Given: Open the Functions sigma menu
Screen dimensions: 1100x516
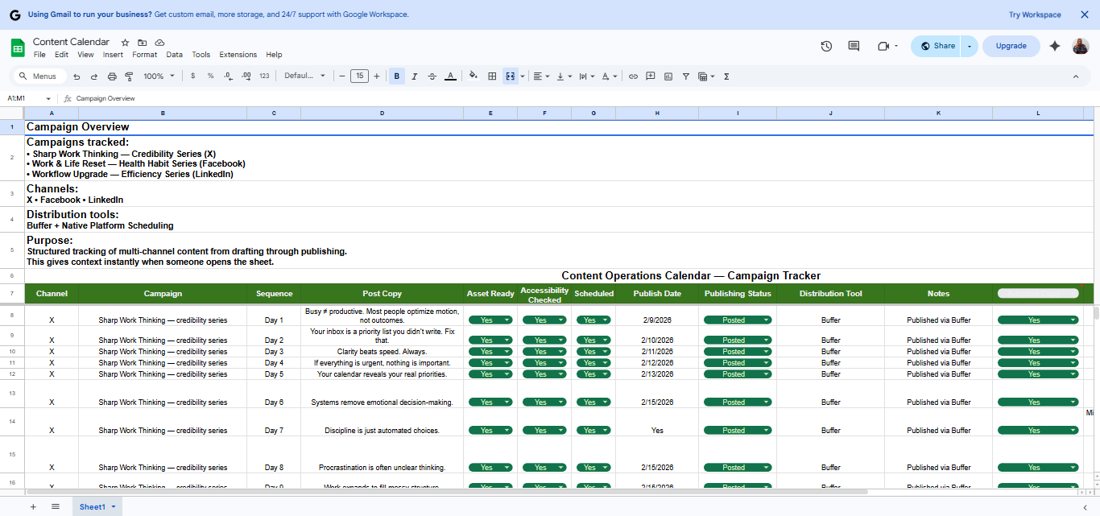Looking at the screenshot, I should coord(726,76).
